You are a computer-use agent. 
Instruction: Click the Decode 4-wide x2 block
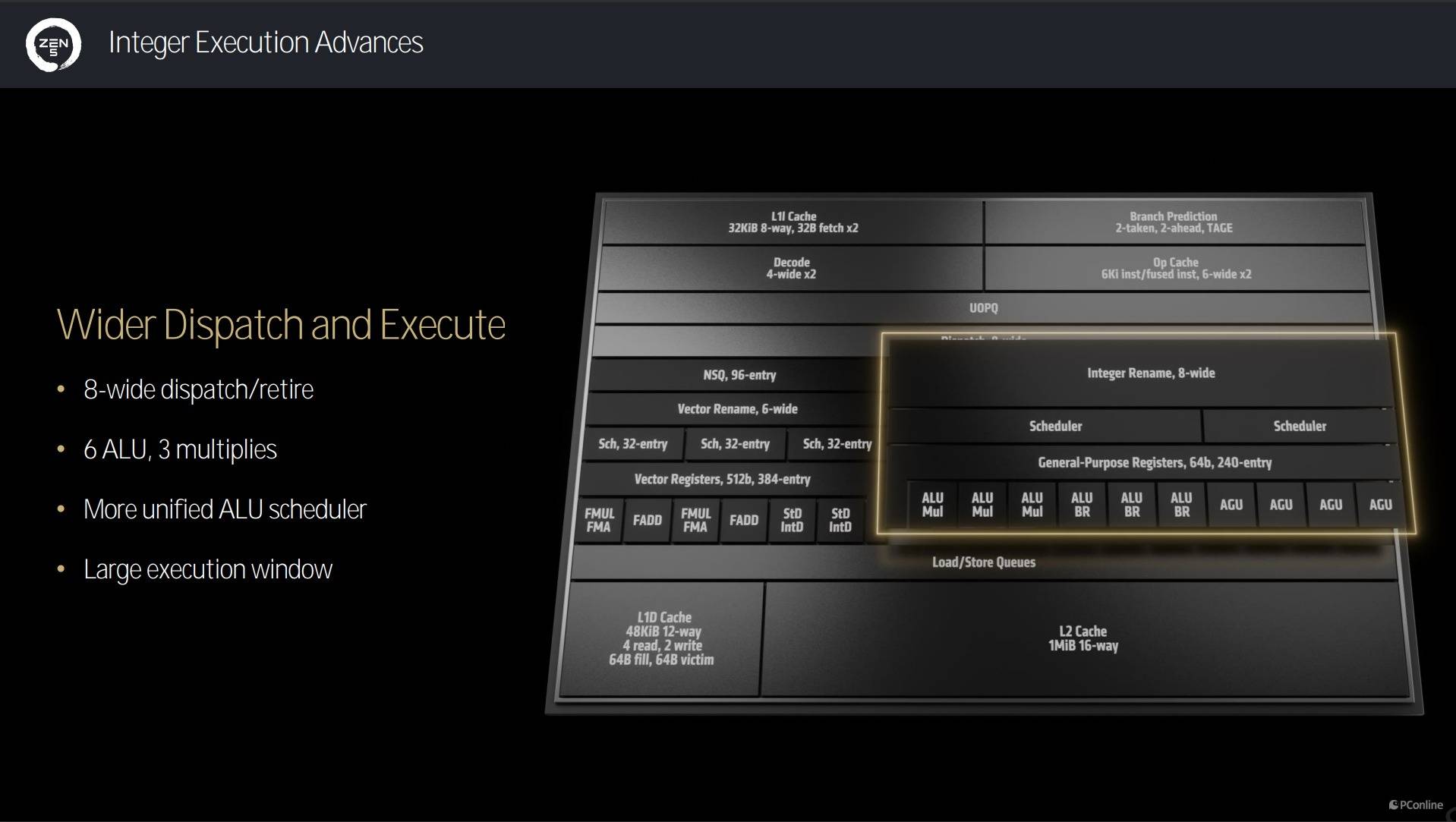(790, 269)
